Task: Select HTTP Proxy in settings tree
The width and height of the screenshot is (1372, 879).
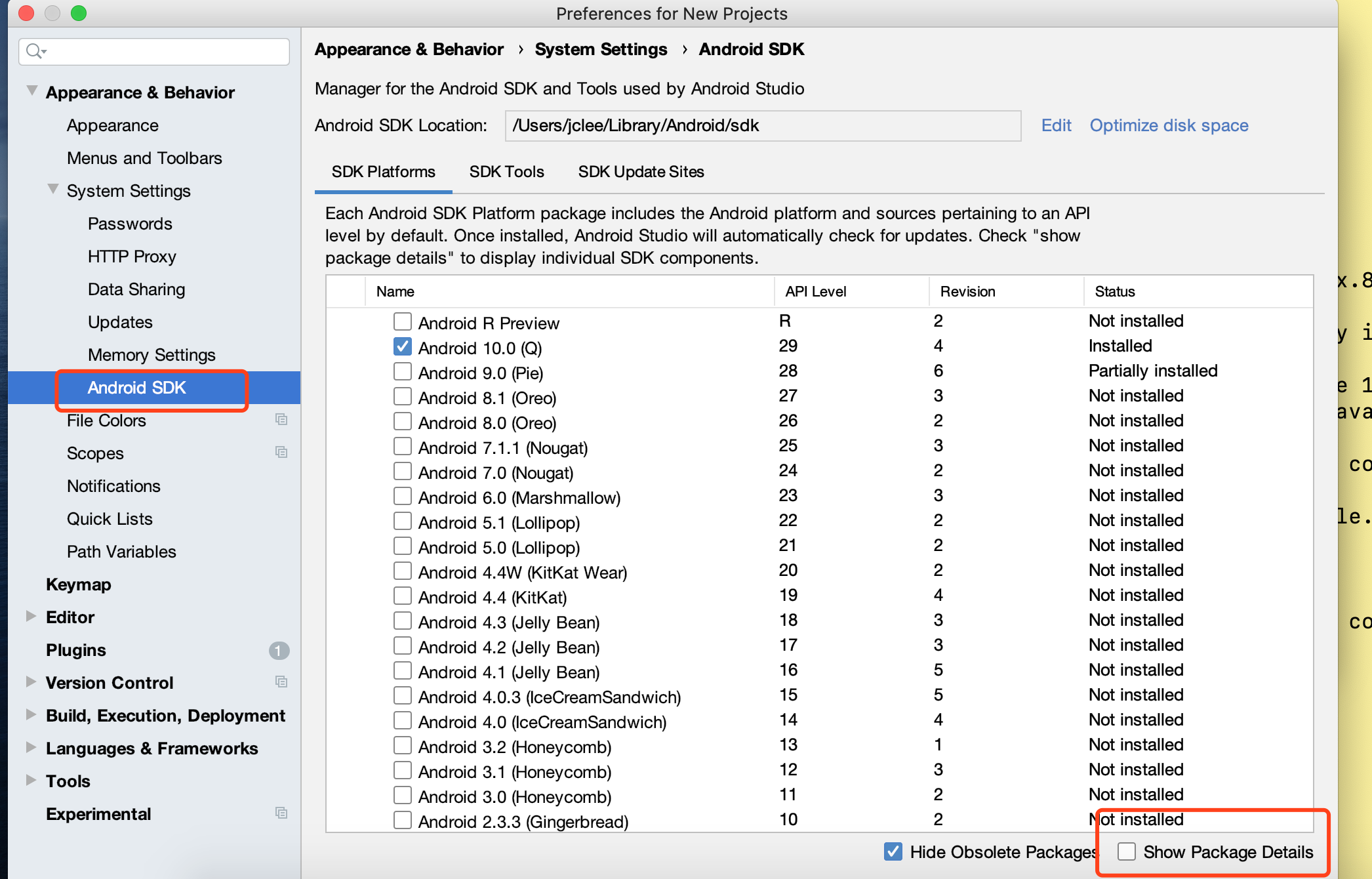Action: pos(132,256)
